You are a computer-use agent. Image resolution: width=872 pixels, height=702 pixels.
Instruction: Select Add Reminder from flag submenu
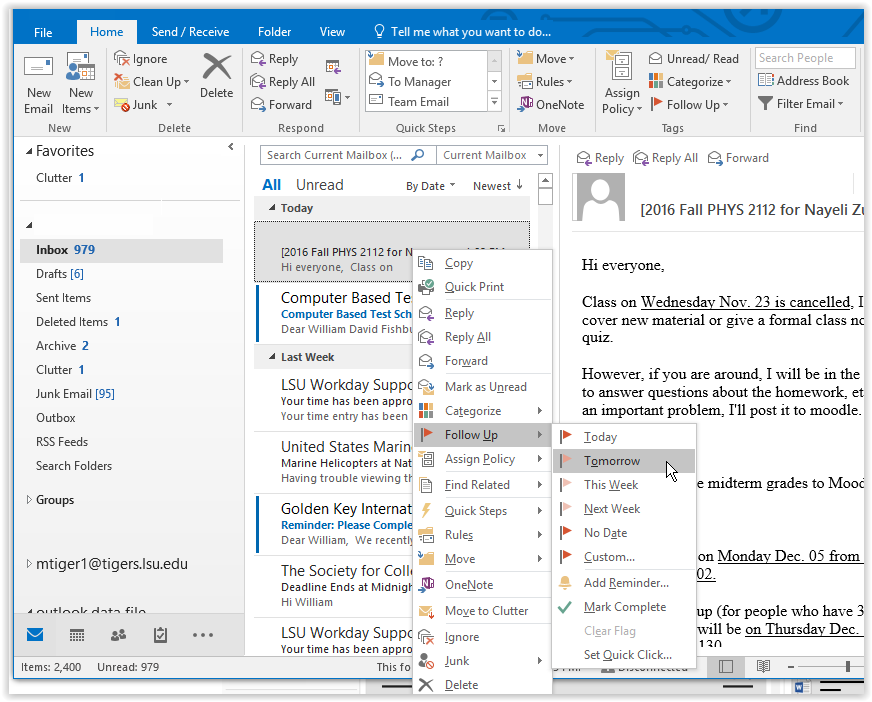click(x=624, y=582)
